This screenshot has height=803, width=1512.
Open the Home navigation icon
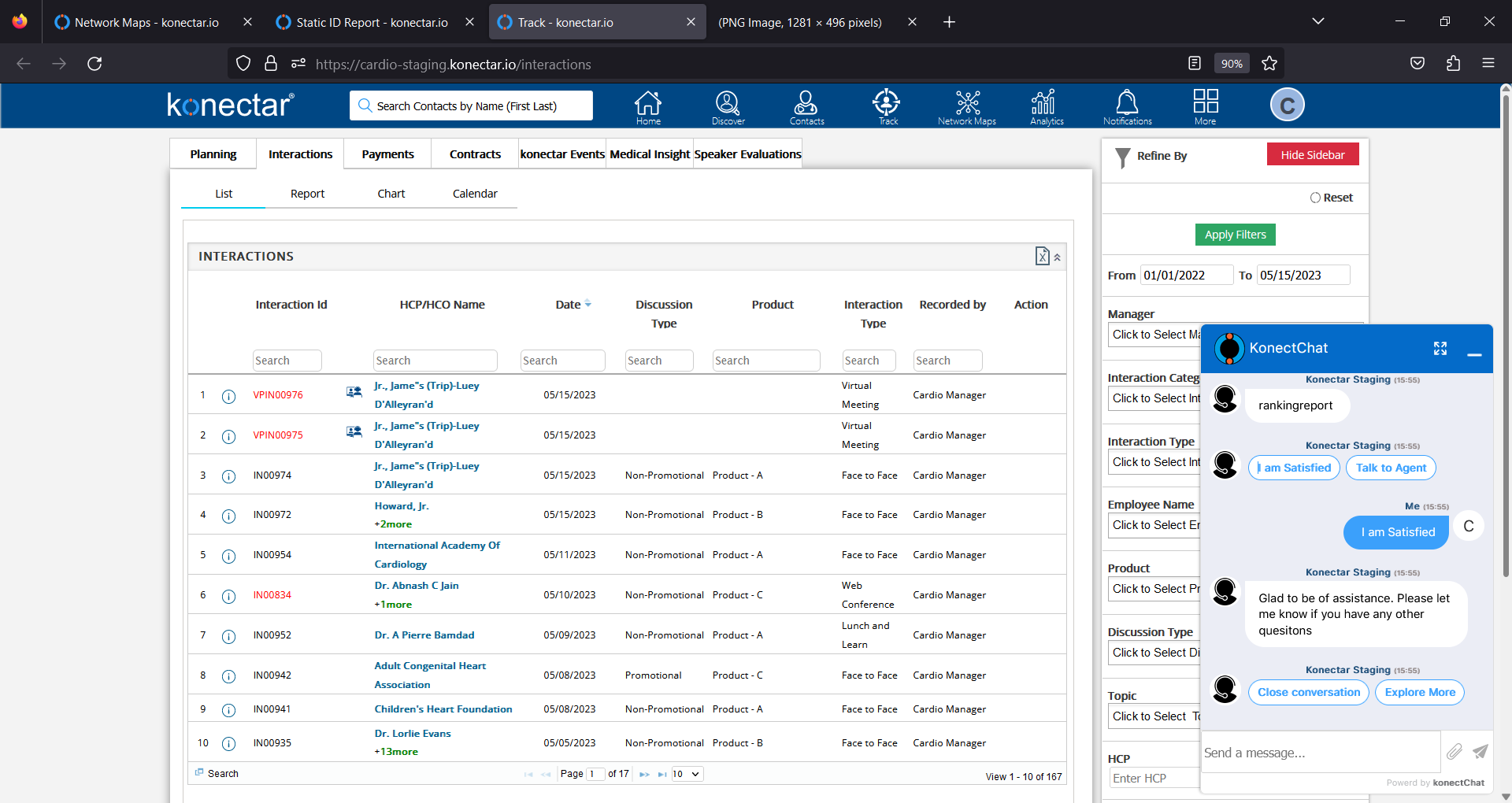tap(648, 107)
